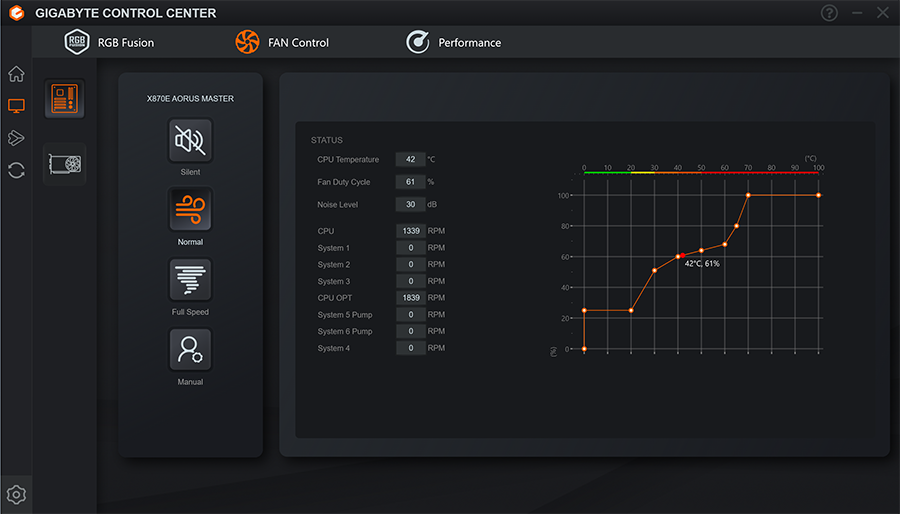Select the motherboard device icon
This screenshot has width=900, height=514.
[65, 99]
